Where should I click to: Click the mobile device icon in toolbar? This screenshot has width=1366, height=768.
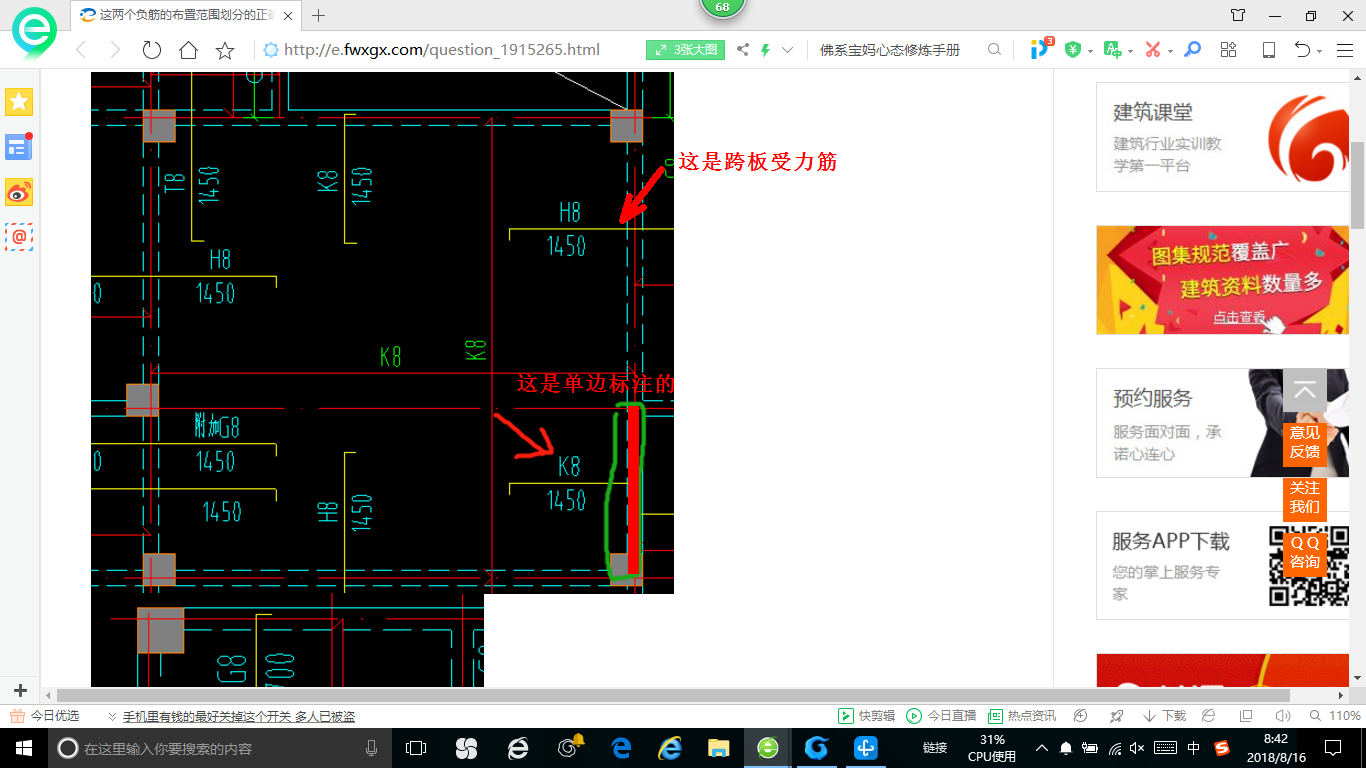1269,49
